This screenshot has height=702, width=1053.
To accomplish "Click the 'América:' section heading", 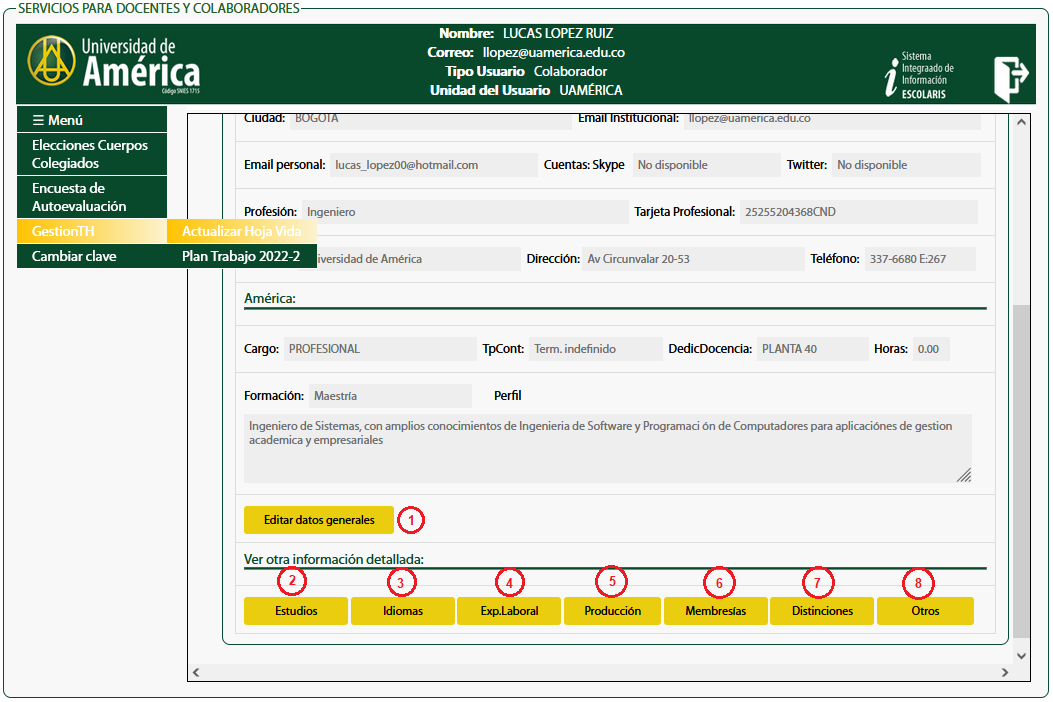I will pos(270,298).
